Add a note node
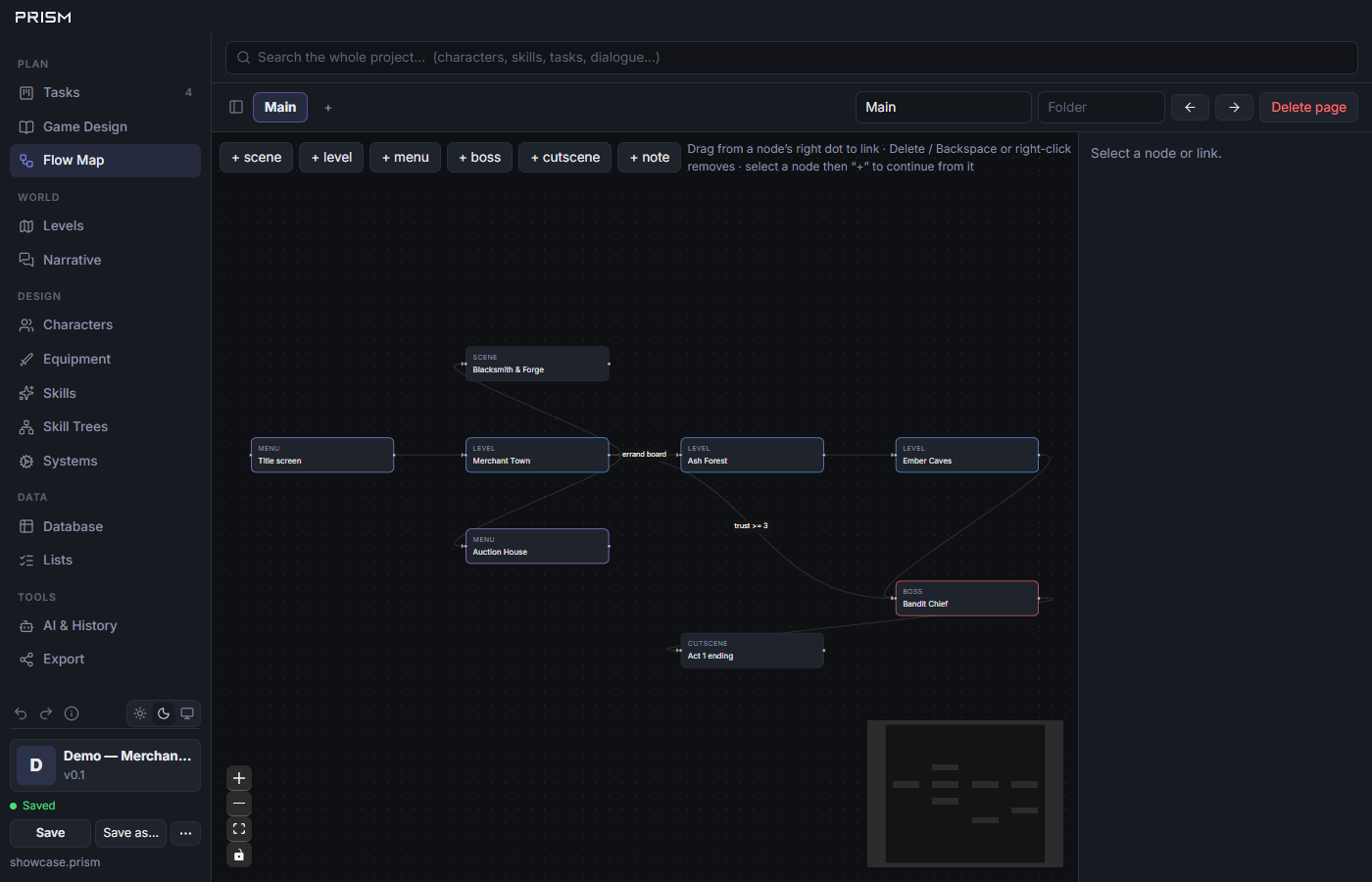 pyautogui.click(x=649, y=157)
